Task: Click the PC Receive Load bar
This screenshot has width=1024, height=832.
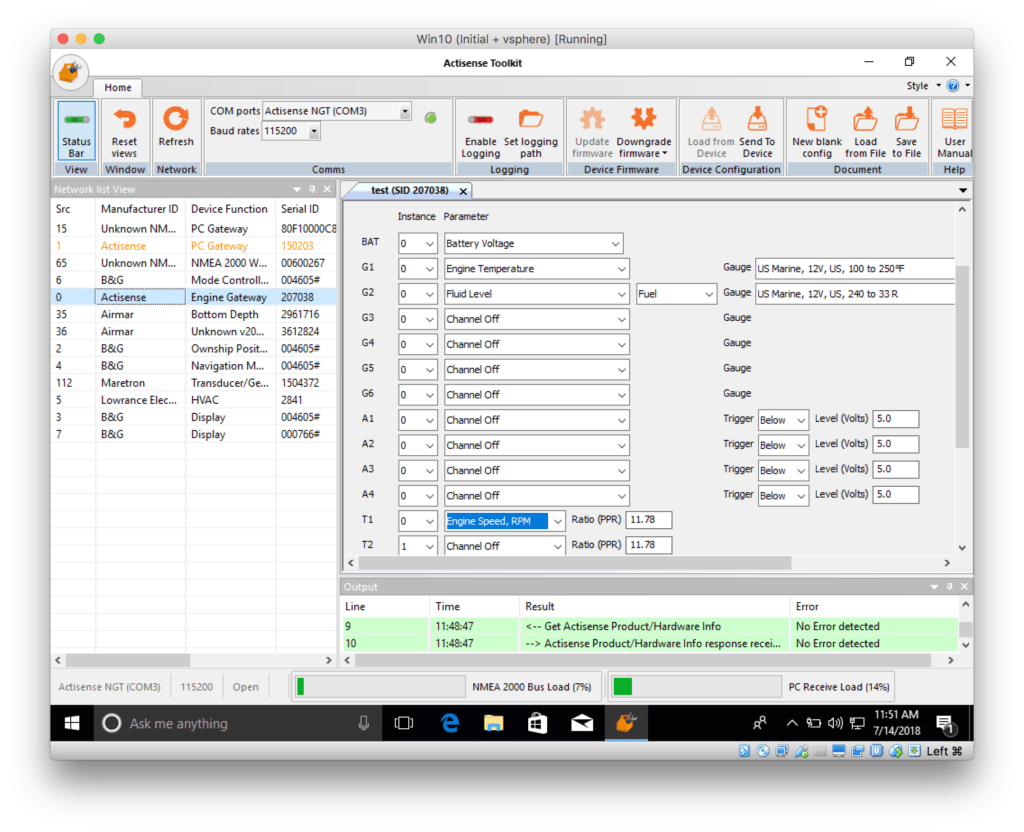Action: (696, 686)
